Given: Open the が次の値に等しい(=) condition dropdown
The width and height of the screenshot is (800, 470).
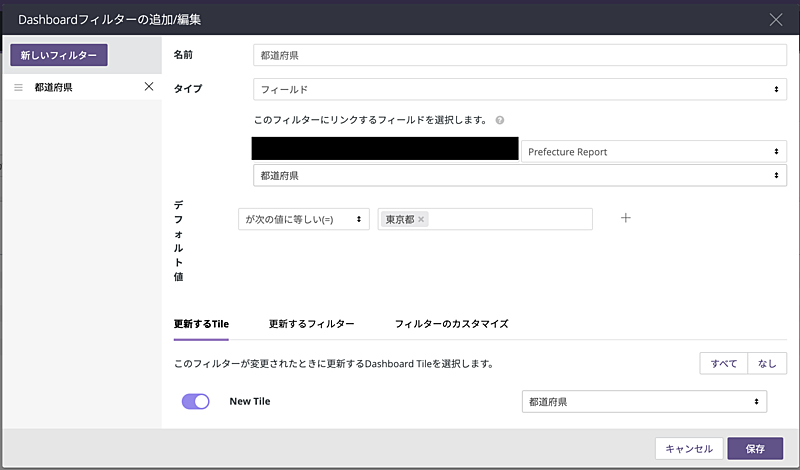Looking at the screenshot, I should (304, 219).
